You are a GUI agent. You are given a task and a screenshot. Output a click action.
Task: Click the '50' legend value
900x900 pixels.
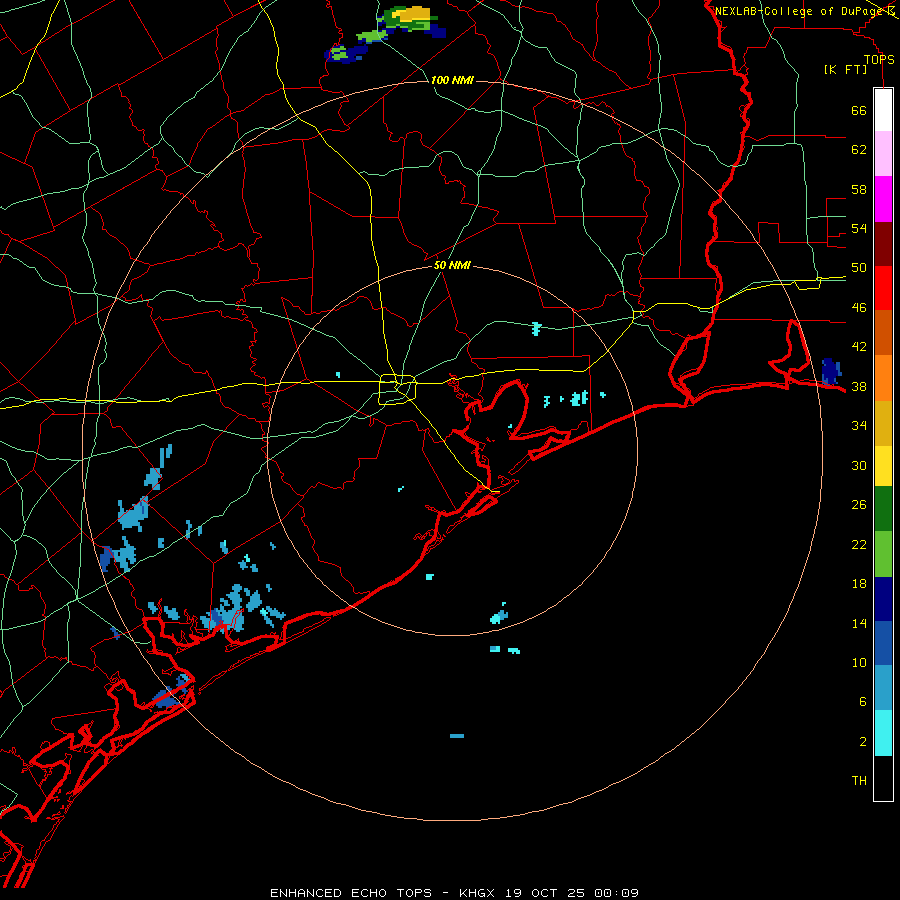[859, 268]
